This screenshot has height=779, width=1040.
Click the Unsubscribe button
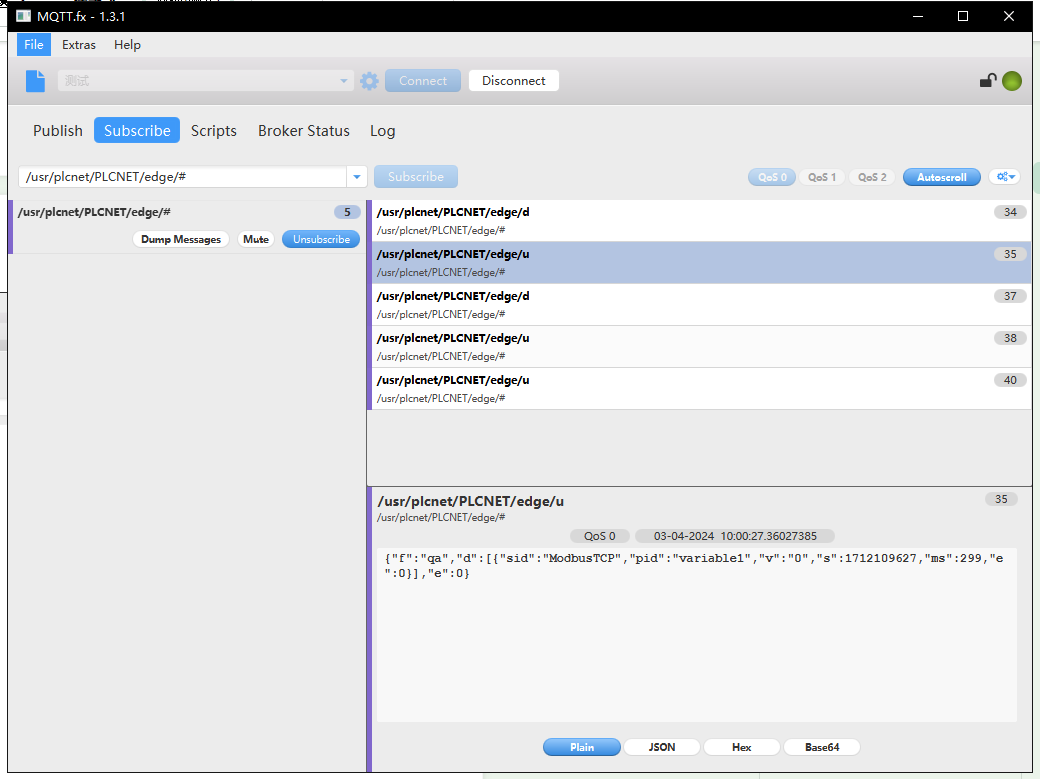pos(321,239)
